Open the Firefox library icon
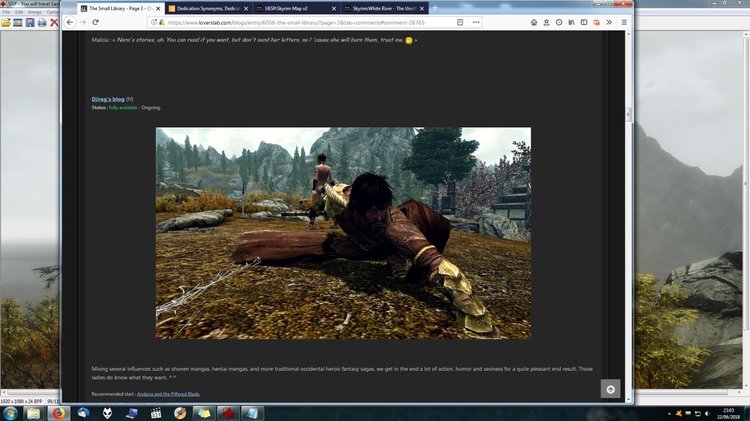 pyautogui.click(x=571, y=22)
